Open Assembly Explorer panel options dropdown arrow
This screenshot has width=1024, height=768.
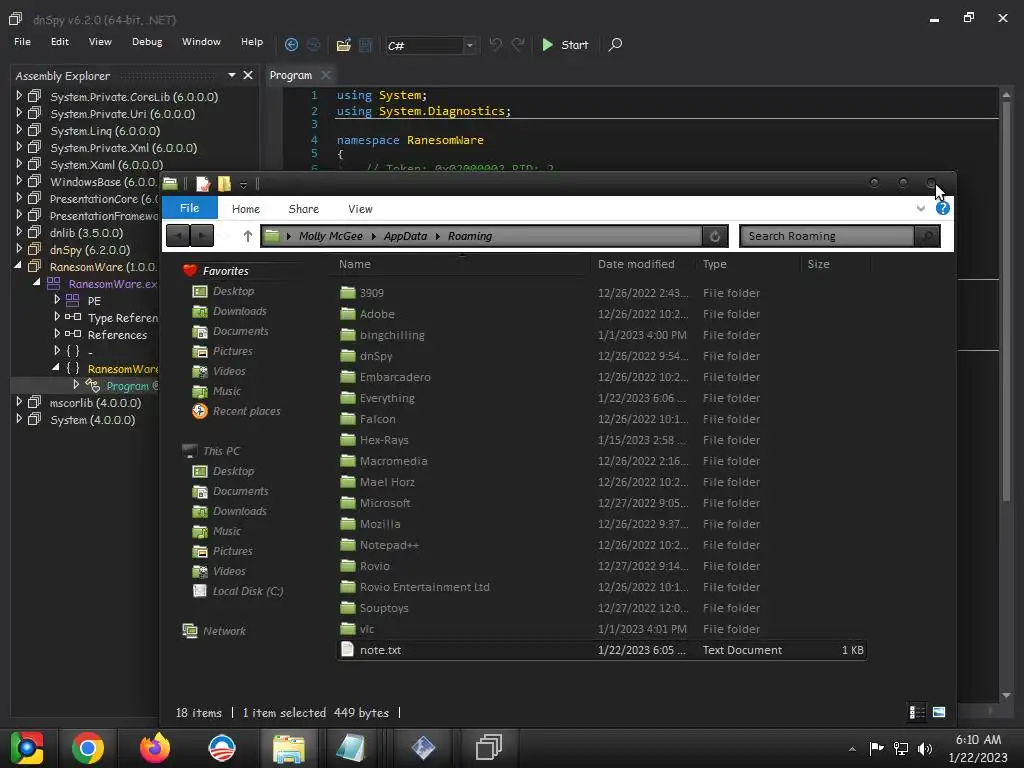[x=232, y=75]
